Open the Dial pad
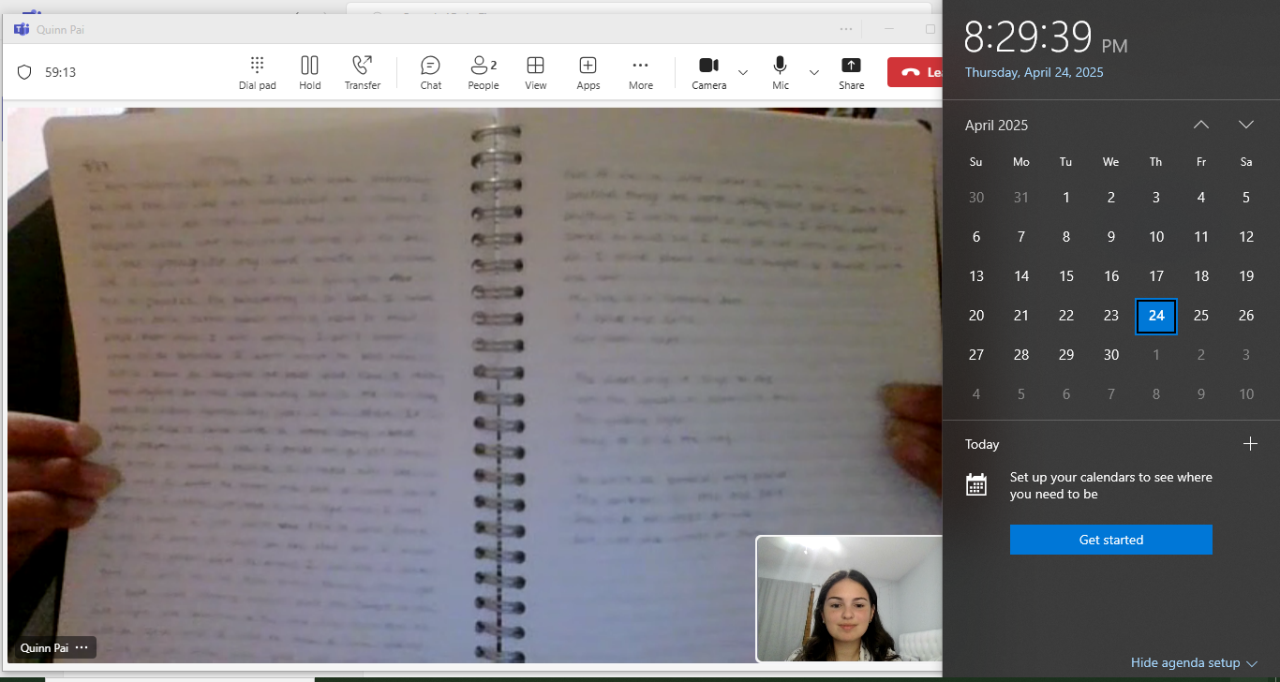The width and height of the screenshot is (1280, 682). coord(257,72)
